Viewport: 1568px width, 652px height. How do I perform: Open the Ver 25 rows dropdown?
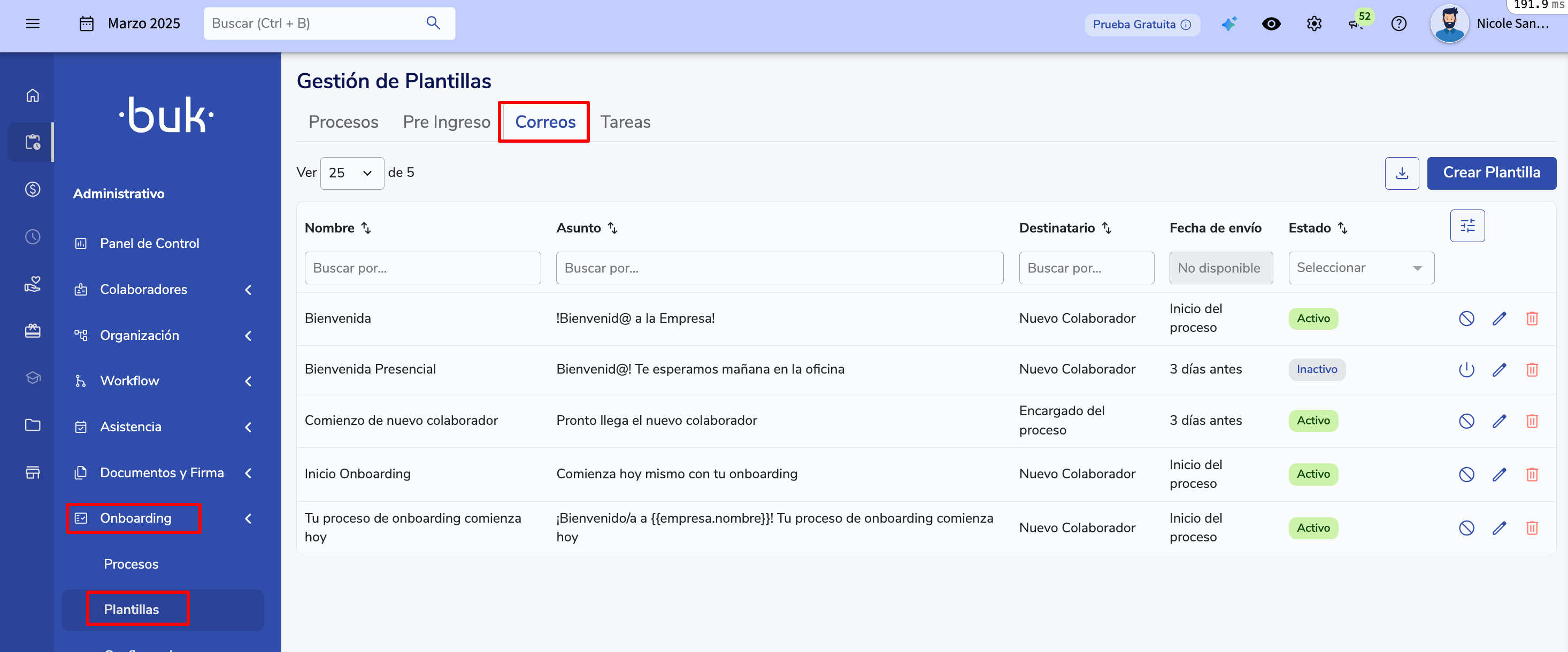pyautogui.click(x=351, y=173)
